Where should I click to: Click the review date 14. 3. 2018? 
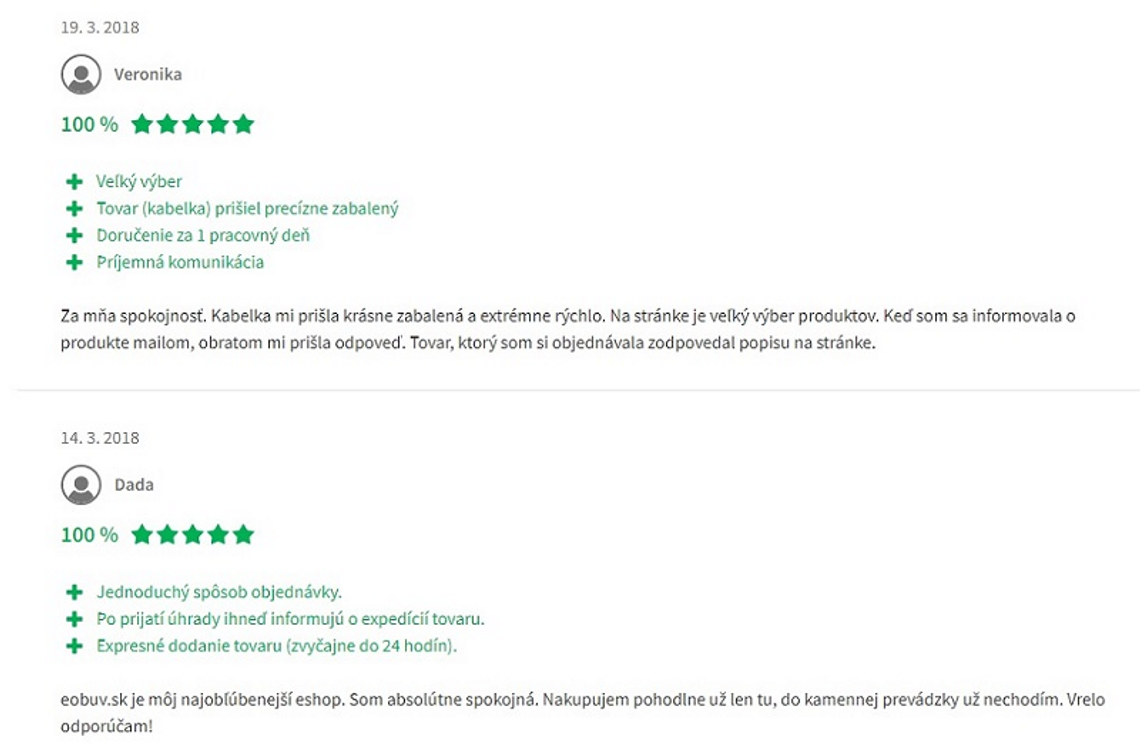[100, 439]
